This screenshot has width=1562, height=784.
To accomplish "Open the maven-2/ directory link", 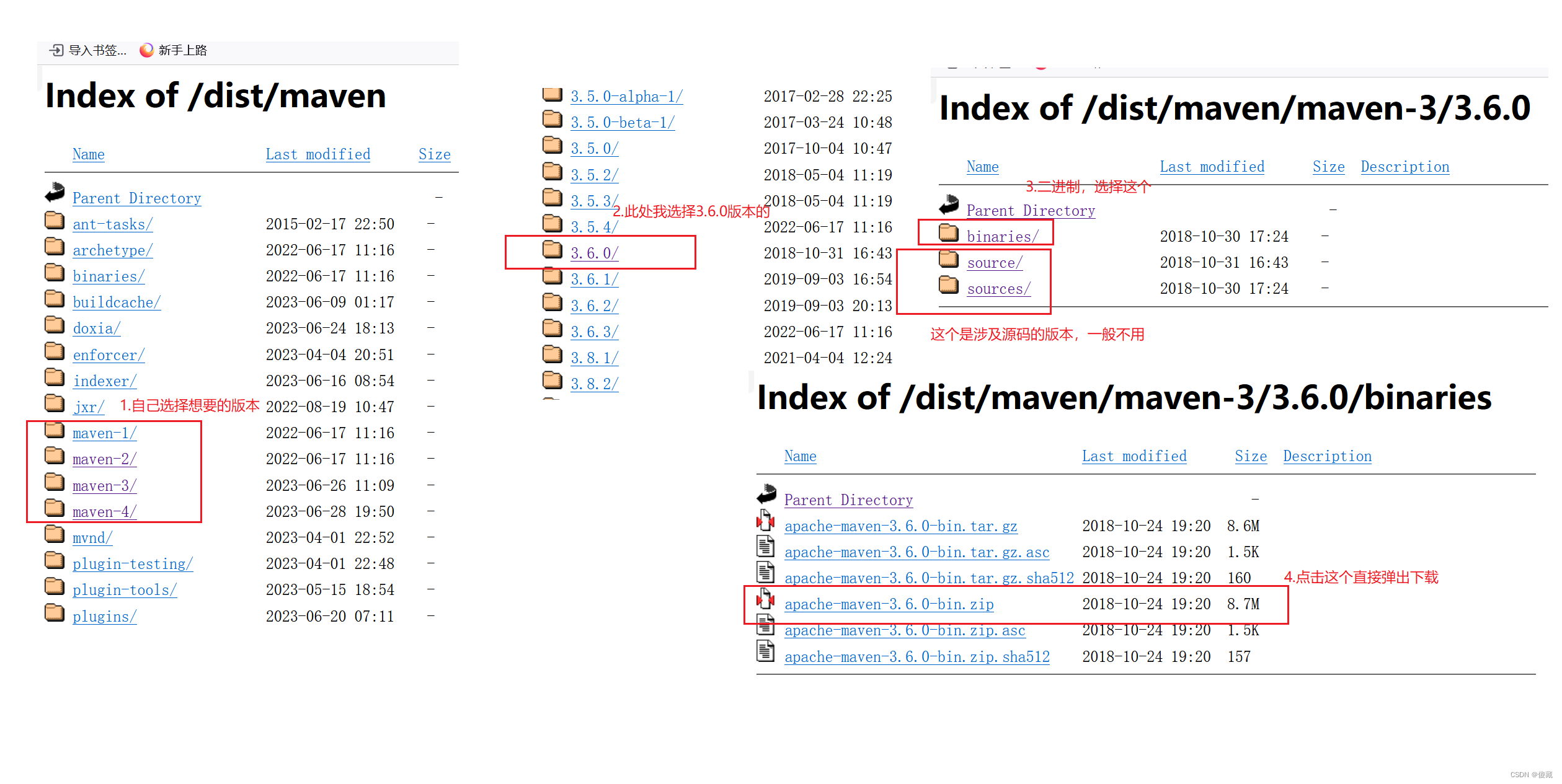I will point(105,459).
